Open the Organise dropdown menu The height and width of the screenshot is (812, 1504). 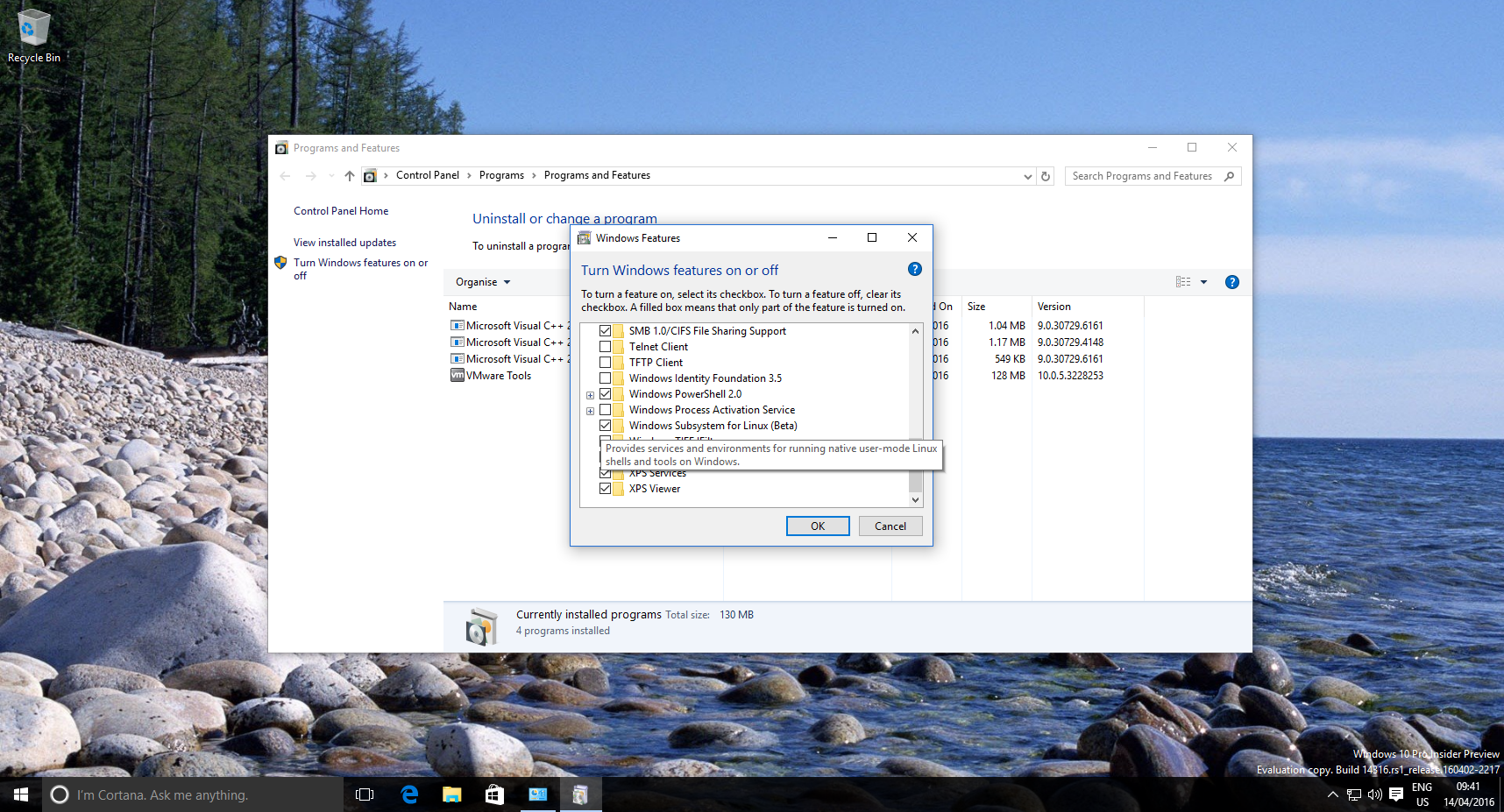point(483,282)
